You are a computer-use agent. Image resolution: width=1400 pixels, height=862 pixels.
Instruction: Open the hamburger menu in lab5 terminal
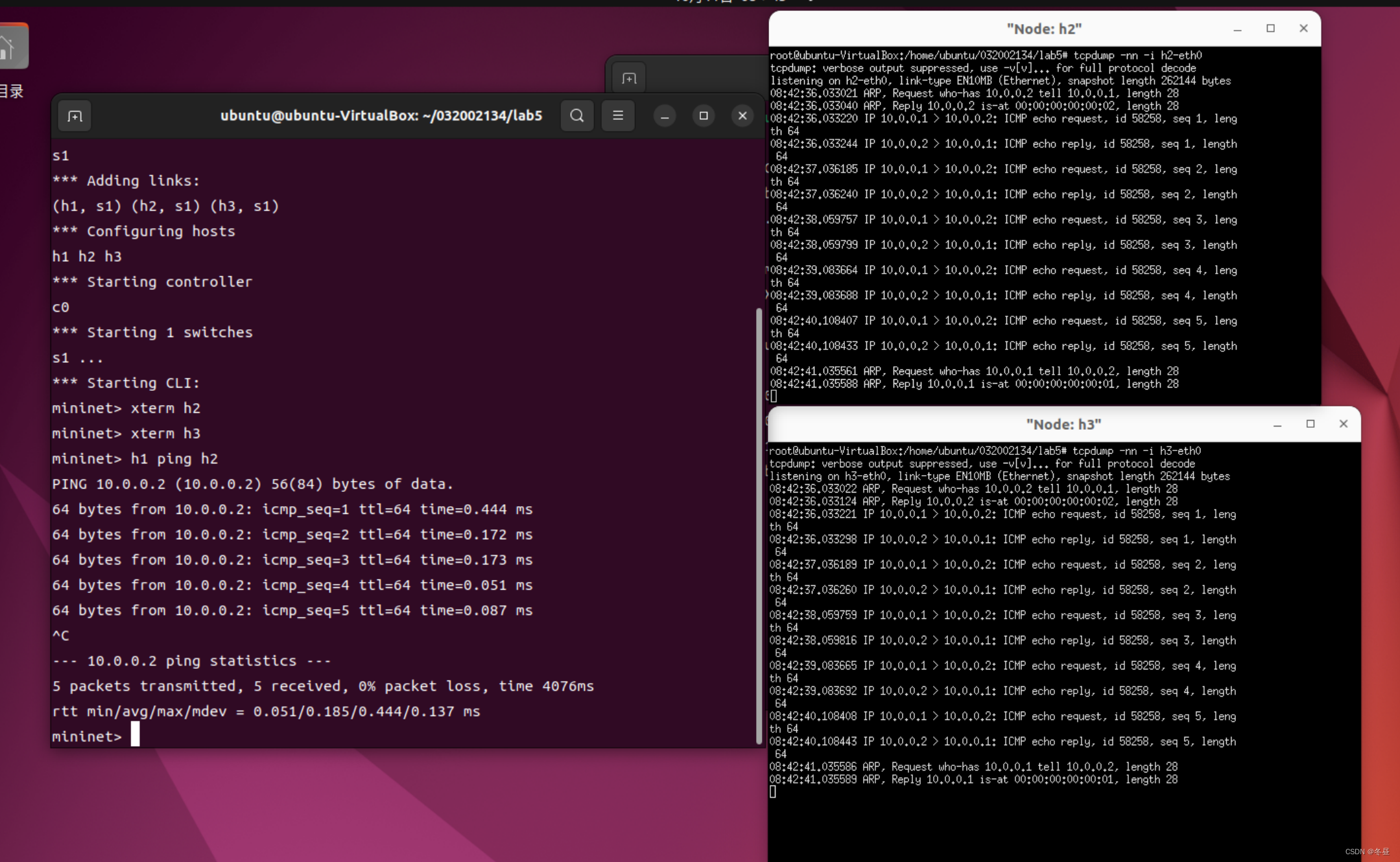618,116
